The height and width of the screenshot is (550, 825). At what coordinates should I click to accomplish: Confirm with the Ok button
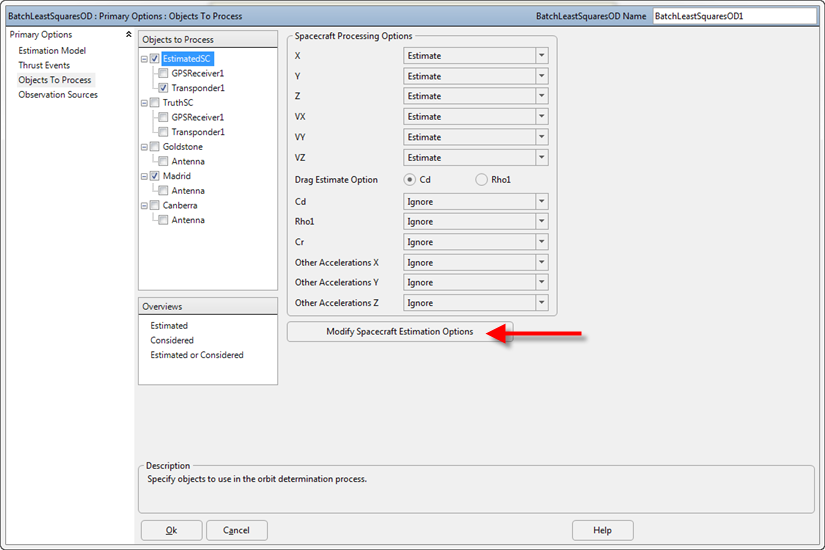click(172, 531)
